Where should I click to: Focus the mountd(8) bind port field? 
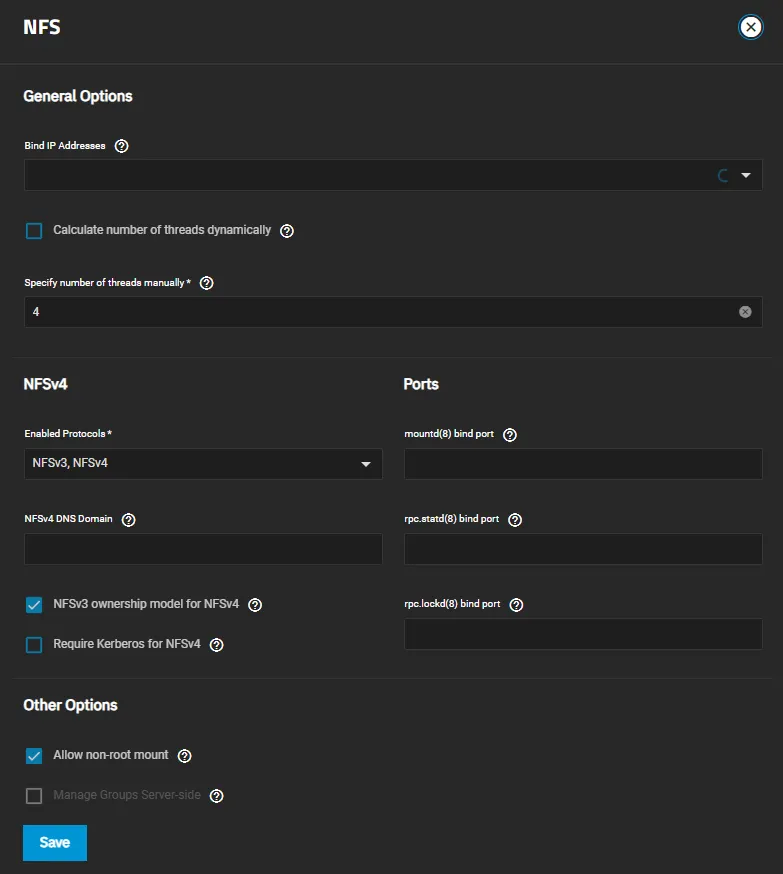(583, 463)
